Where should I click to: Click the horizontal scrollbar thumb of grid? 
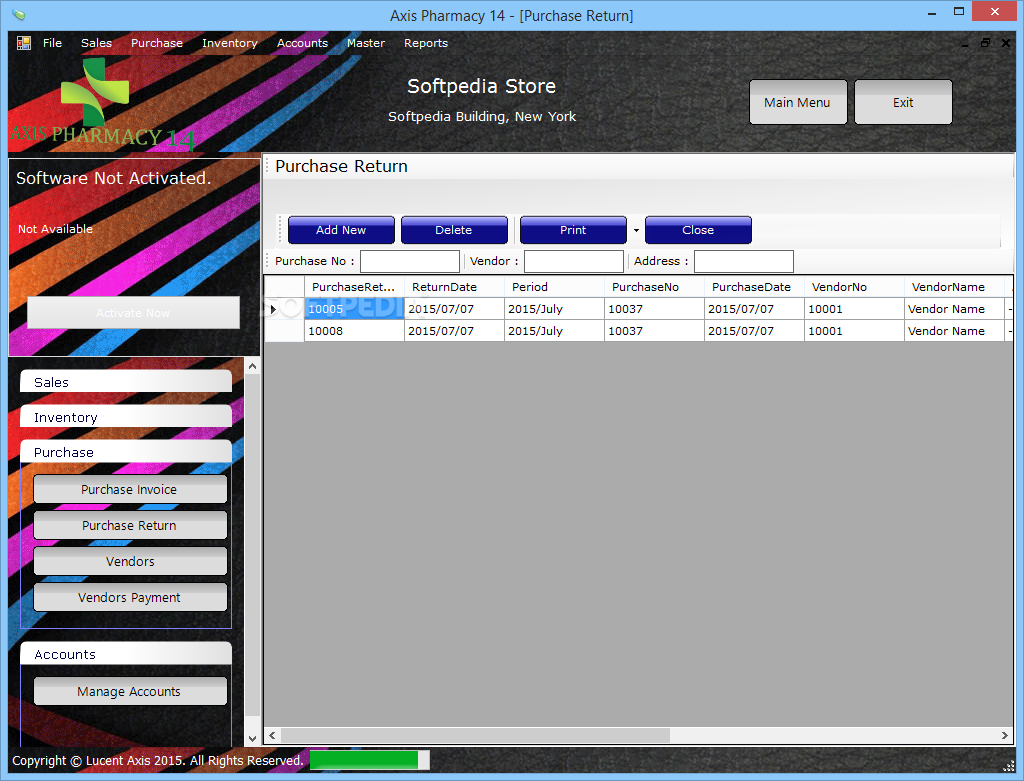click(x=475, y=735)
